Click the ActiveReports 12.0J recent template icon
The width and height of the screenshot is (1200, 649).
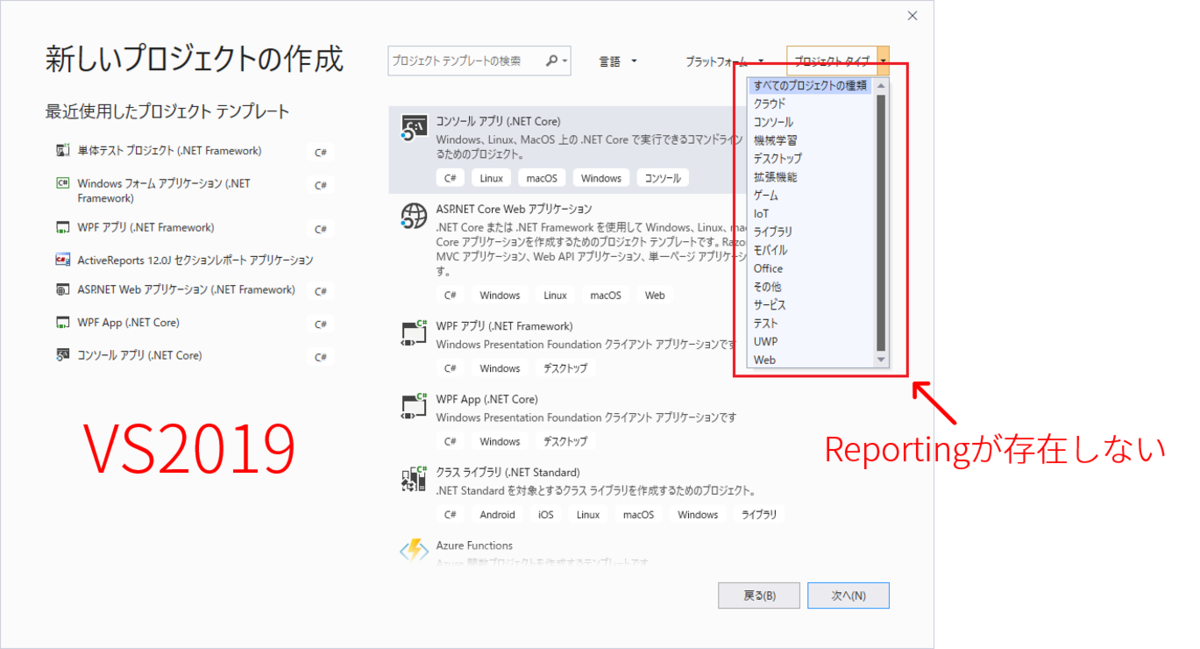62,260
